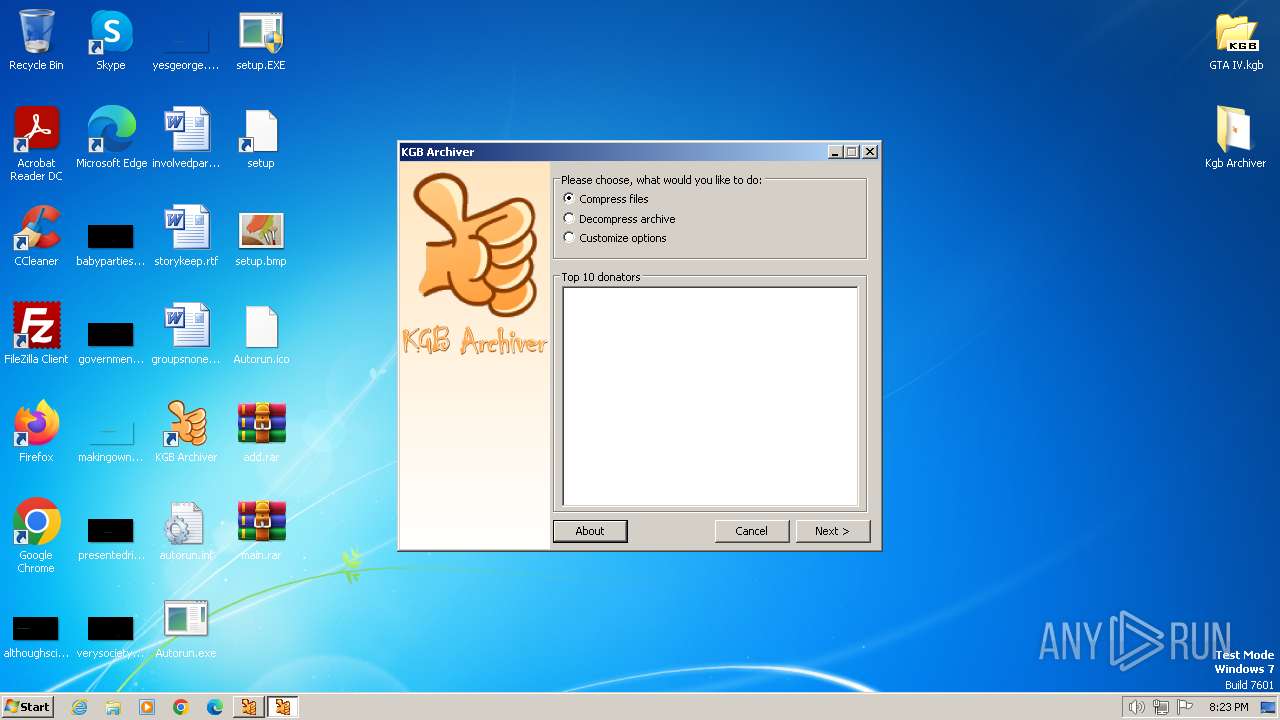Click the volume speaker tray icon
This screenshot has width=1280, height=720.
click(1136, 707)
